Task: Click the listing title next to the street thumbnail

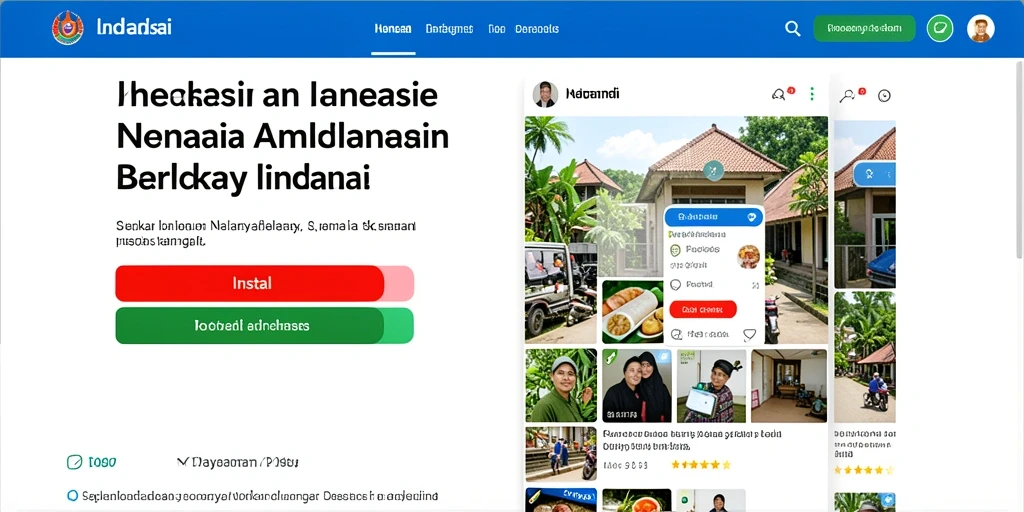Action: [692, 440]
